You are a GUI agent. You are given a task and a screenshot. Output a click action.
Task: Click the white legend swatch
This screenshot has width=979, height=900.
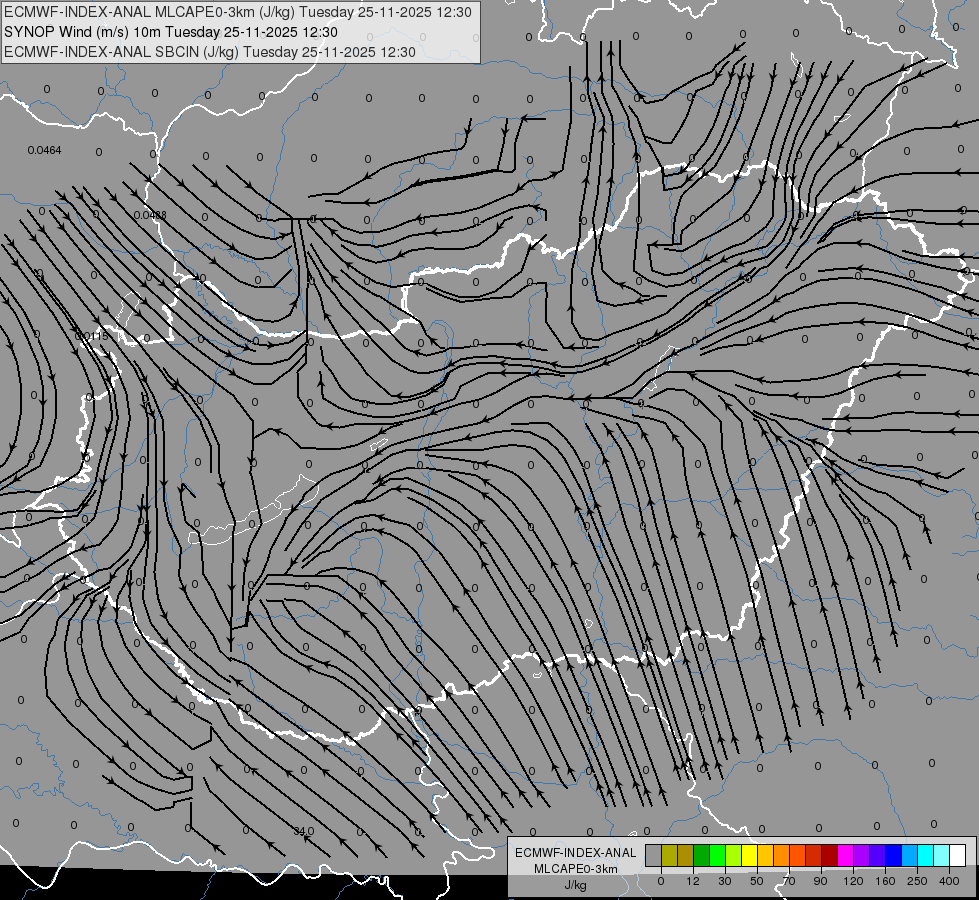click(x=958, y=855)
